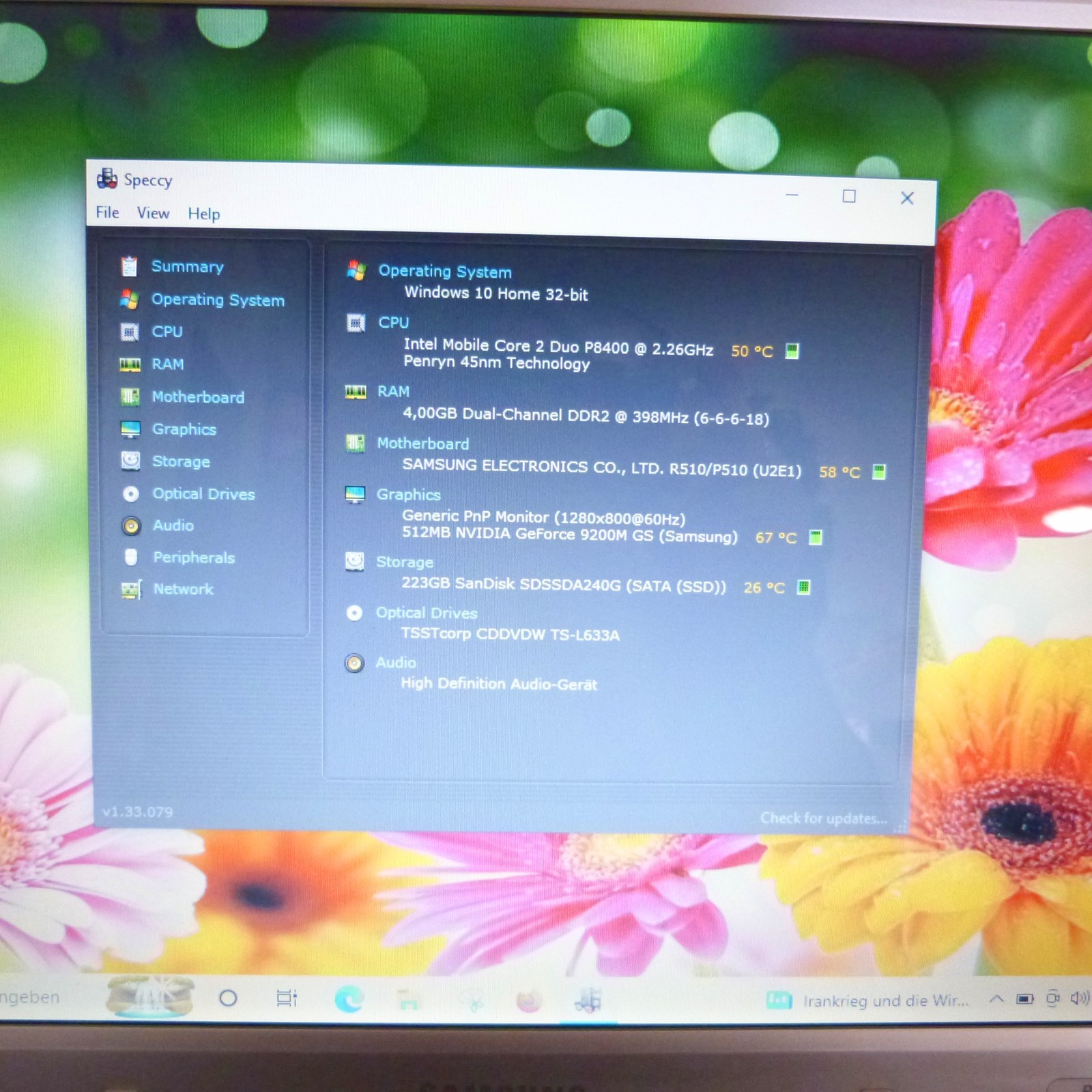The image size is (1092, 1092).
Task: Click the '512MB NVIDIA GeForce 9200M GS' text
Action: click(528, 534)
